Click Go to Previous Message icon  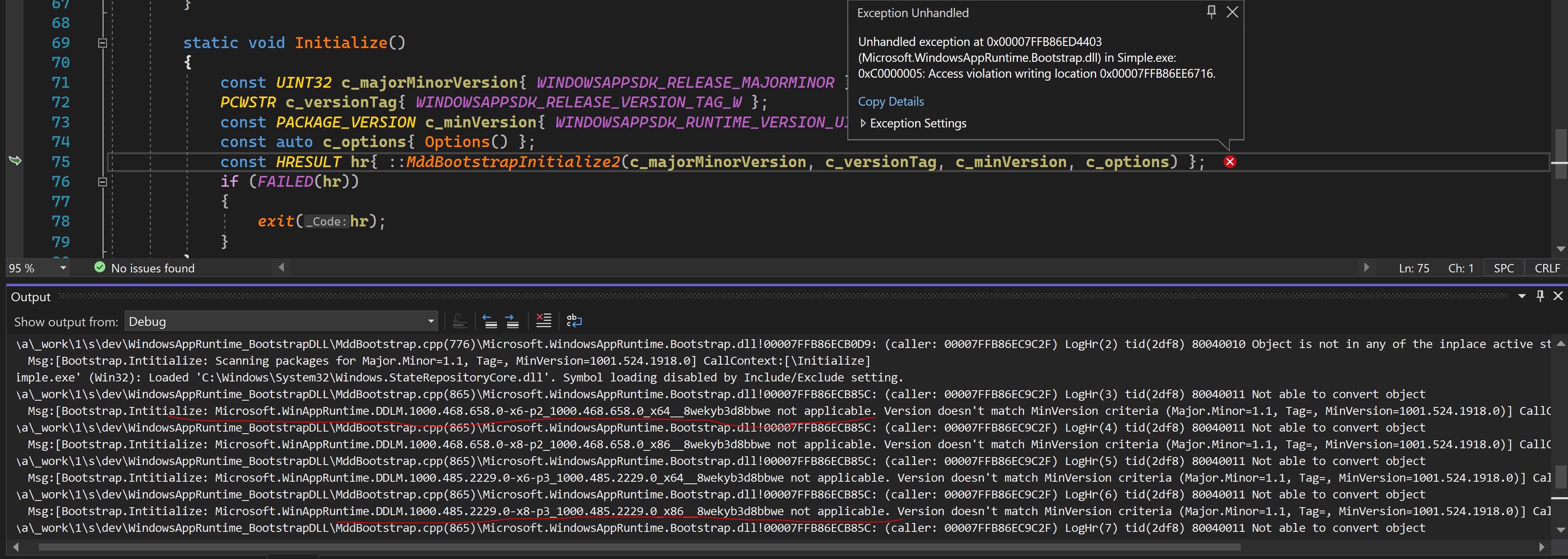pos(490,320)
